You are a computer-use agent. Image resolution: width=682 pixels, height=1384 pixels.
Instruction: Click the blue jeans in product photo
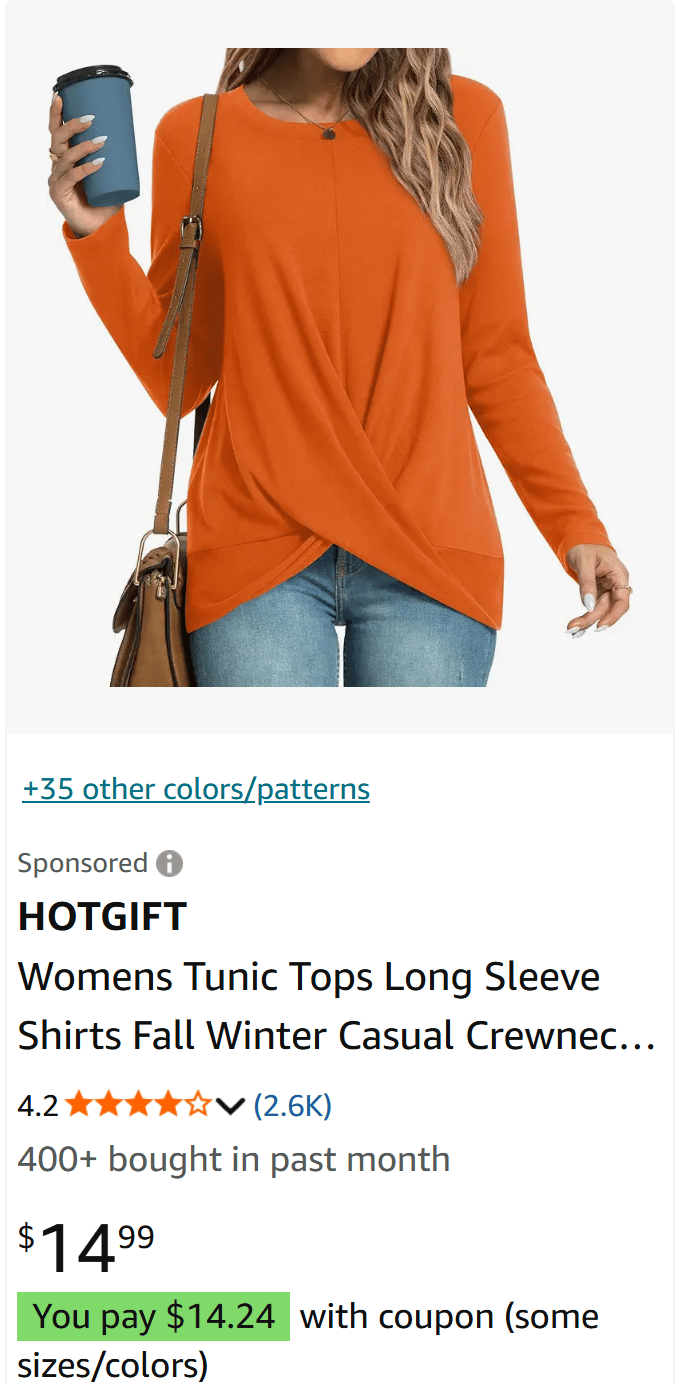tap(342, 625)
